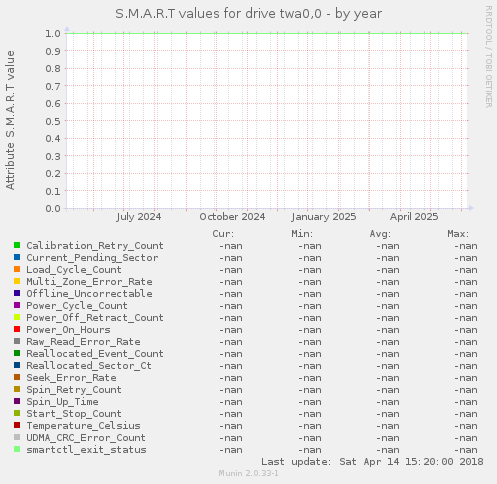497x484 pixels.
Task: Click the Power_Off_Retract_Count lime swatch
Action: coord(17,317)
